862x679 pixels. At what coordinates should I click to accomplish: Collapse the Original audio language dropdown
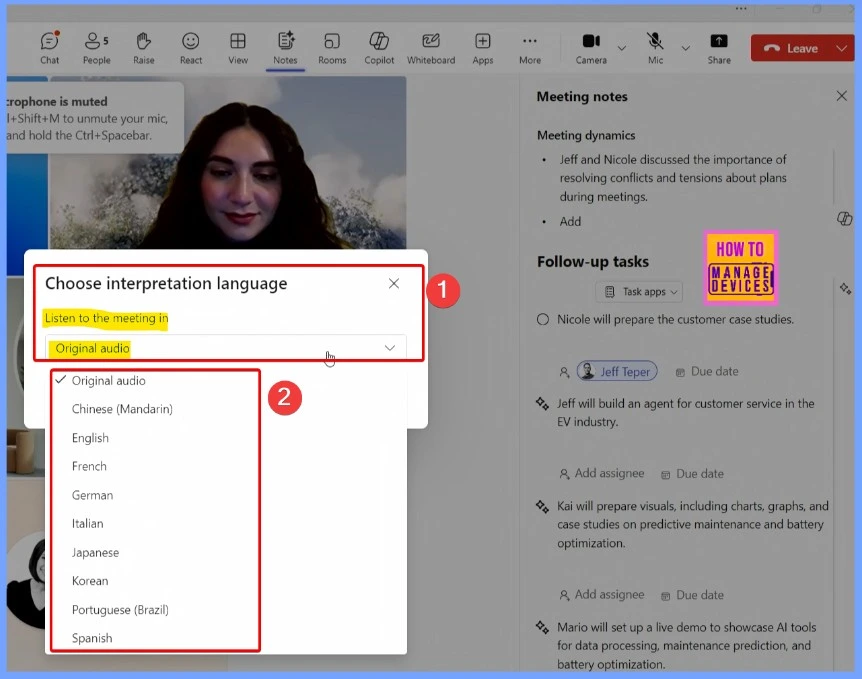pos(225,348)
